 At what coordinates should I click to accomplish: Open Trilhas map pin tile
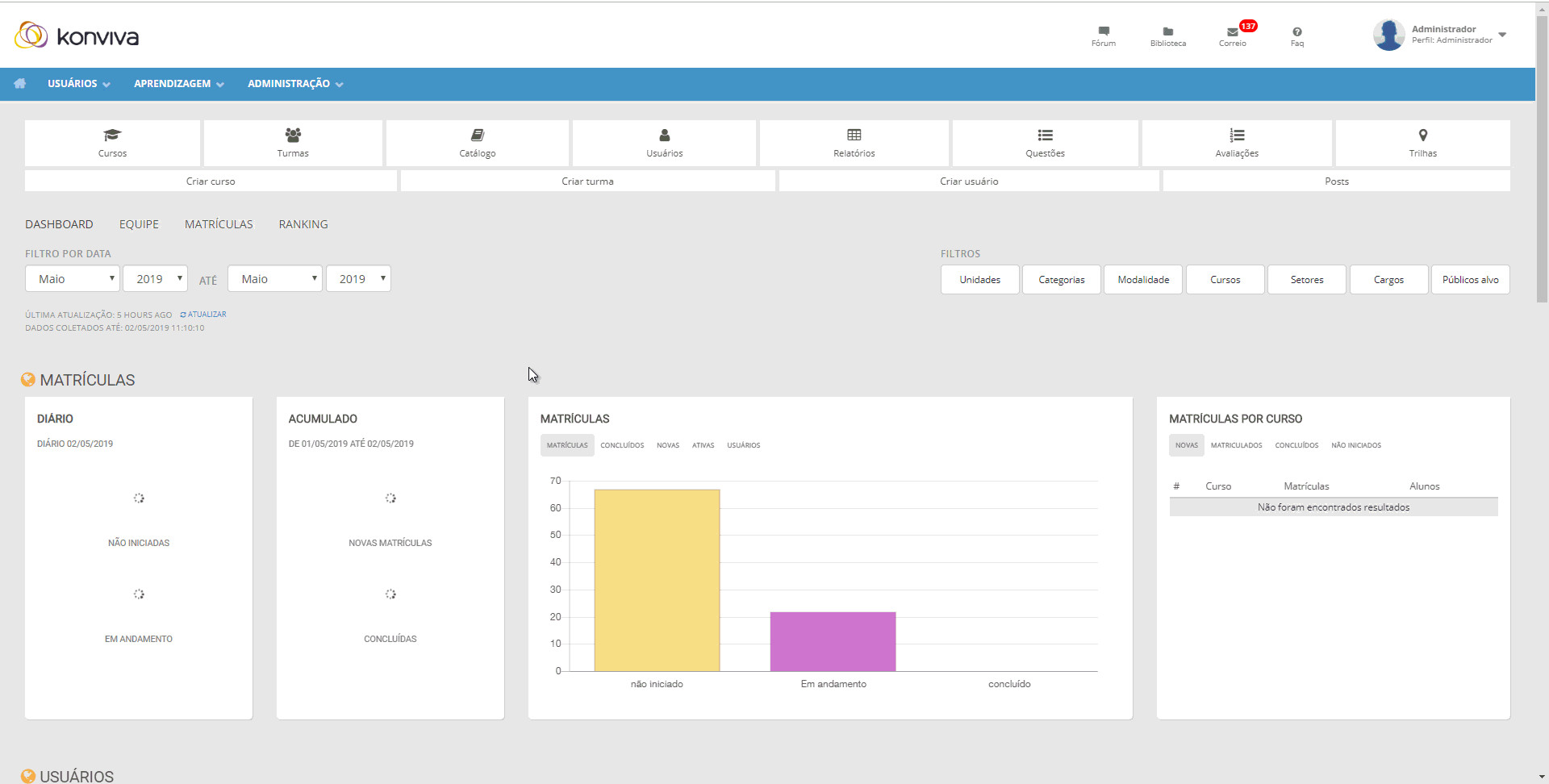point(1422,143)
